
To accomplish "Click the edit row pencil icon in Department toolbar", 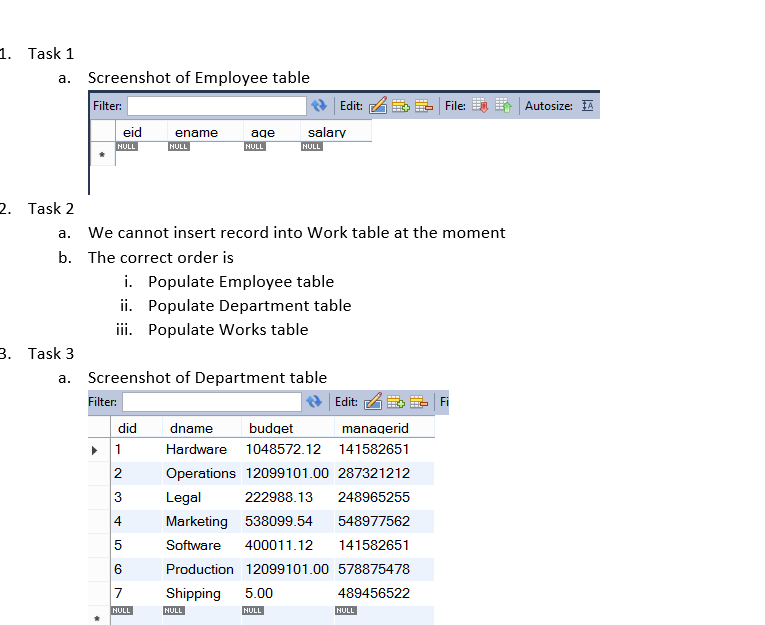I will pos(373,402).
